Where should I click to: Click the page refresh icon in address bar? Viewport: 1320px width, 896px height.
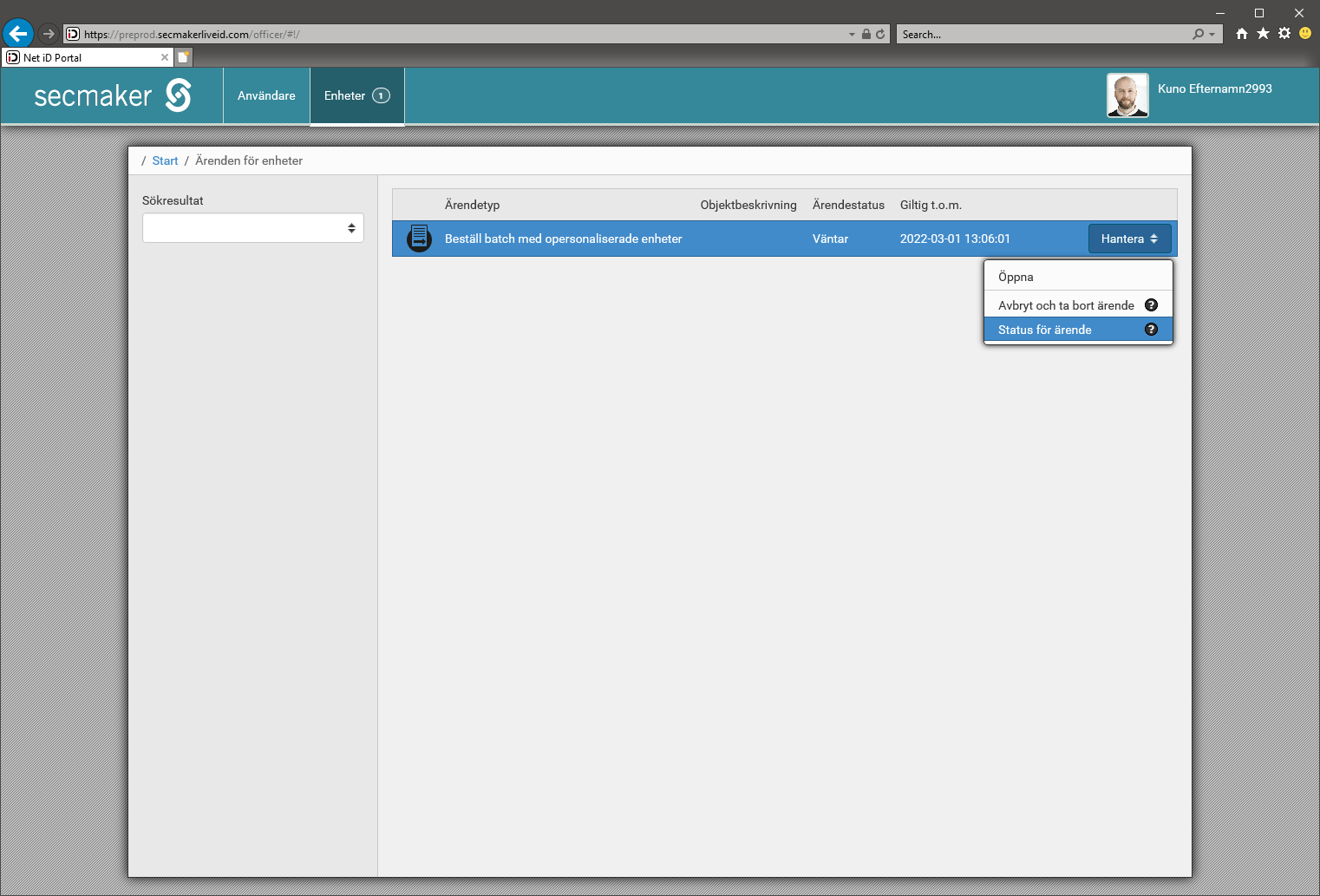tap(880, 34)
